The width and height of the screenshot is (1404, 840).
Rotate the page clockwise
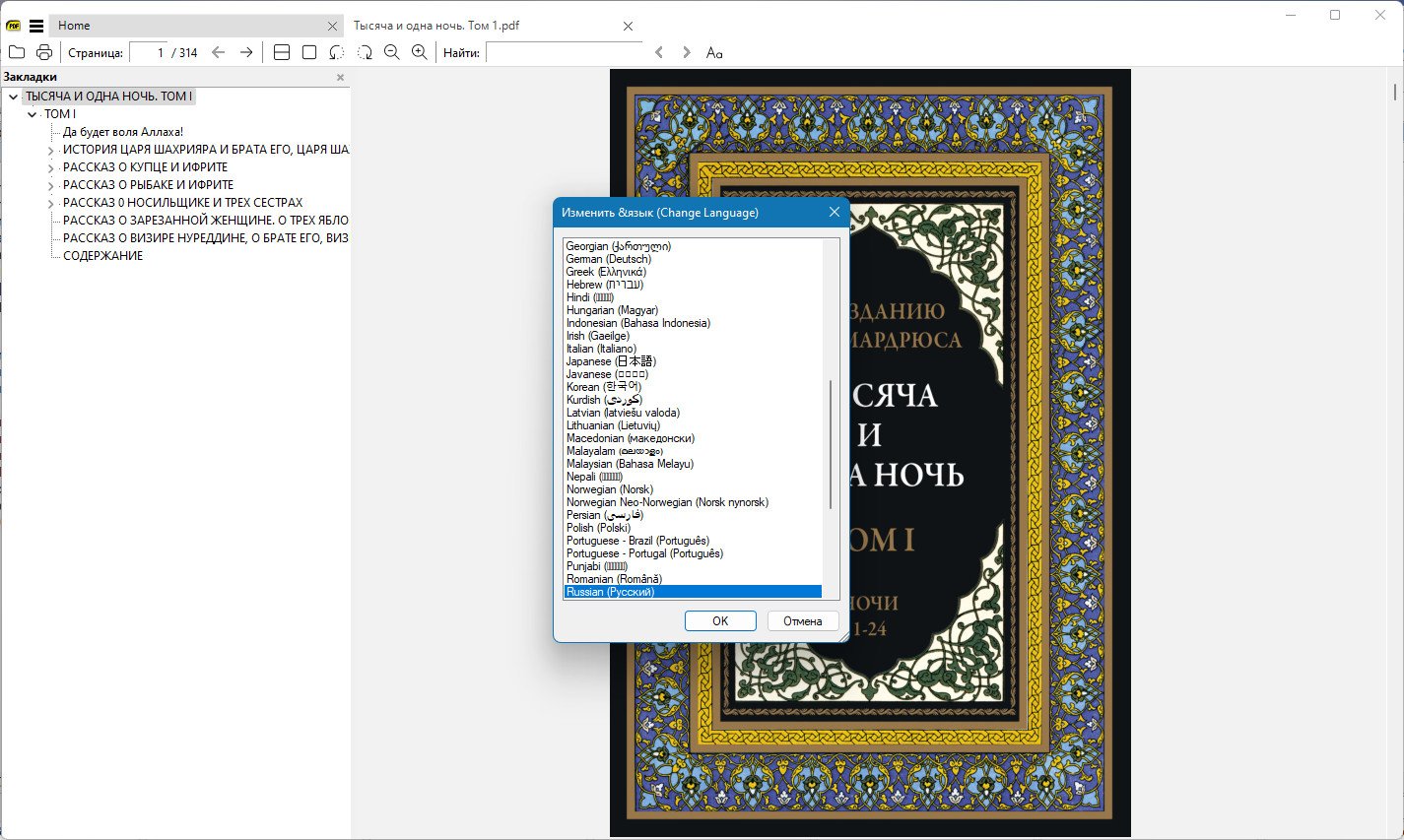coord(365,52)
